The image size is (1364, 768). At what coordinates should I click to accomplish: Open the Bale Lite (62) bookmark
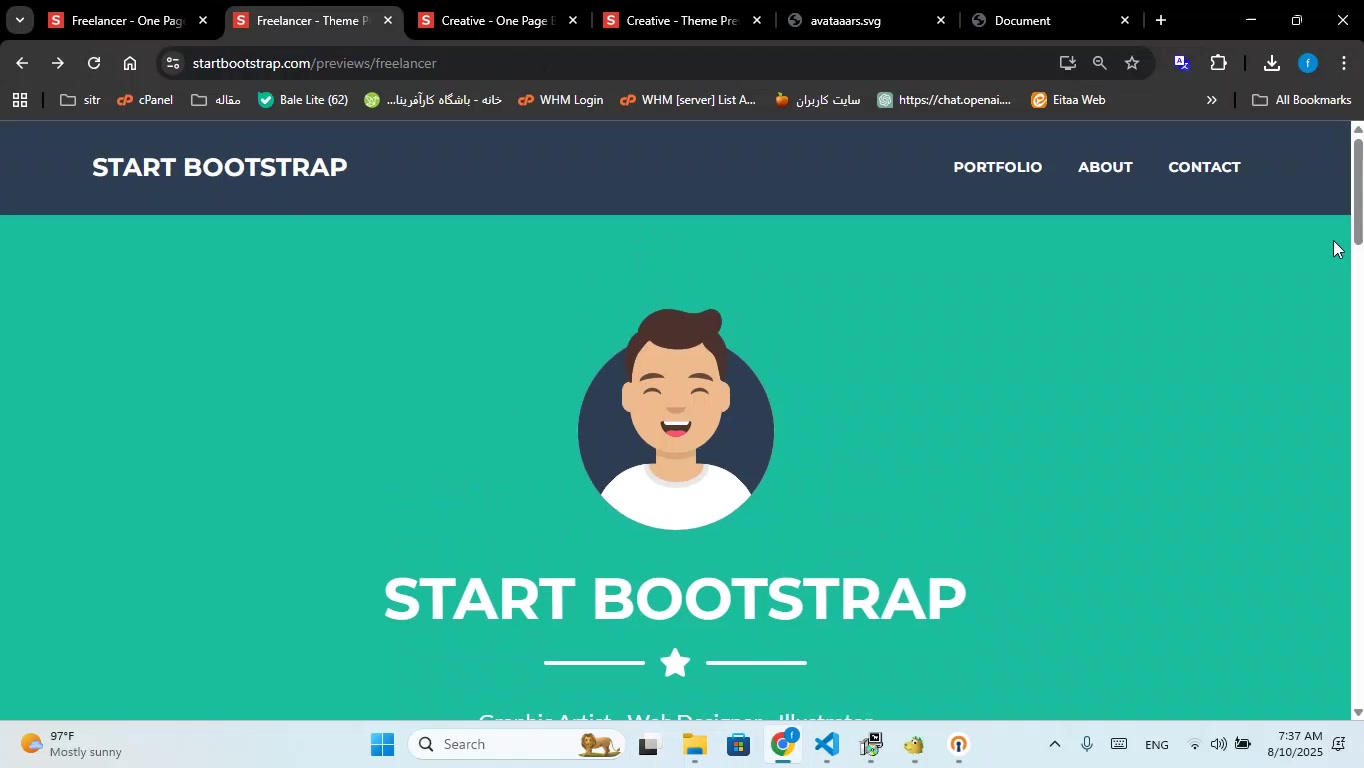tap(303, 100)
